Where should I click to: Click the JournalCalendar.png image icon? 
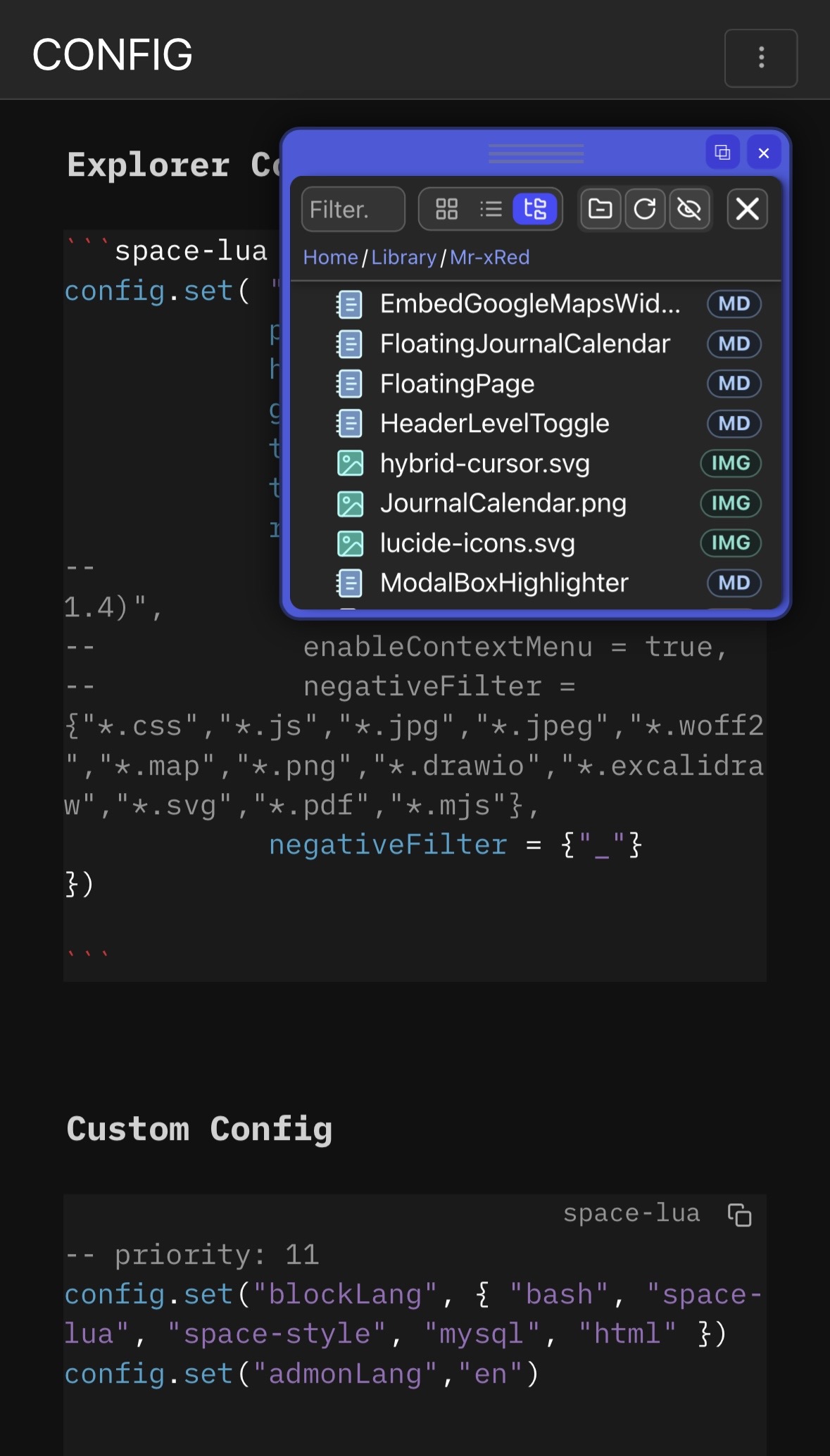[350, 504]
